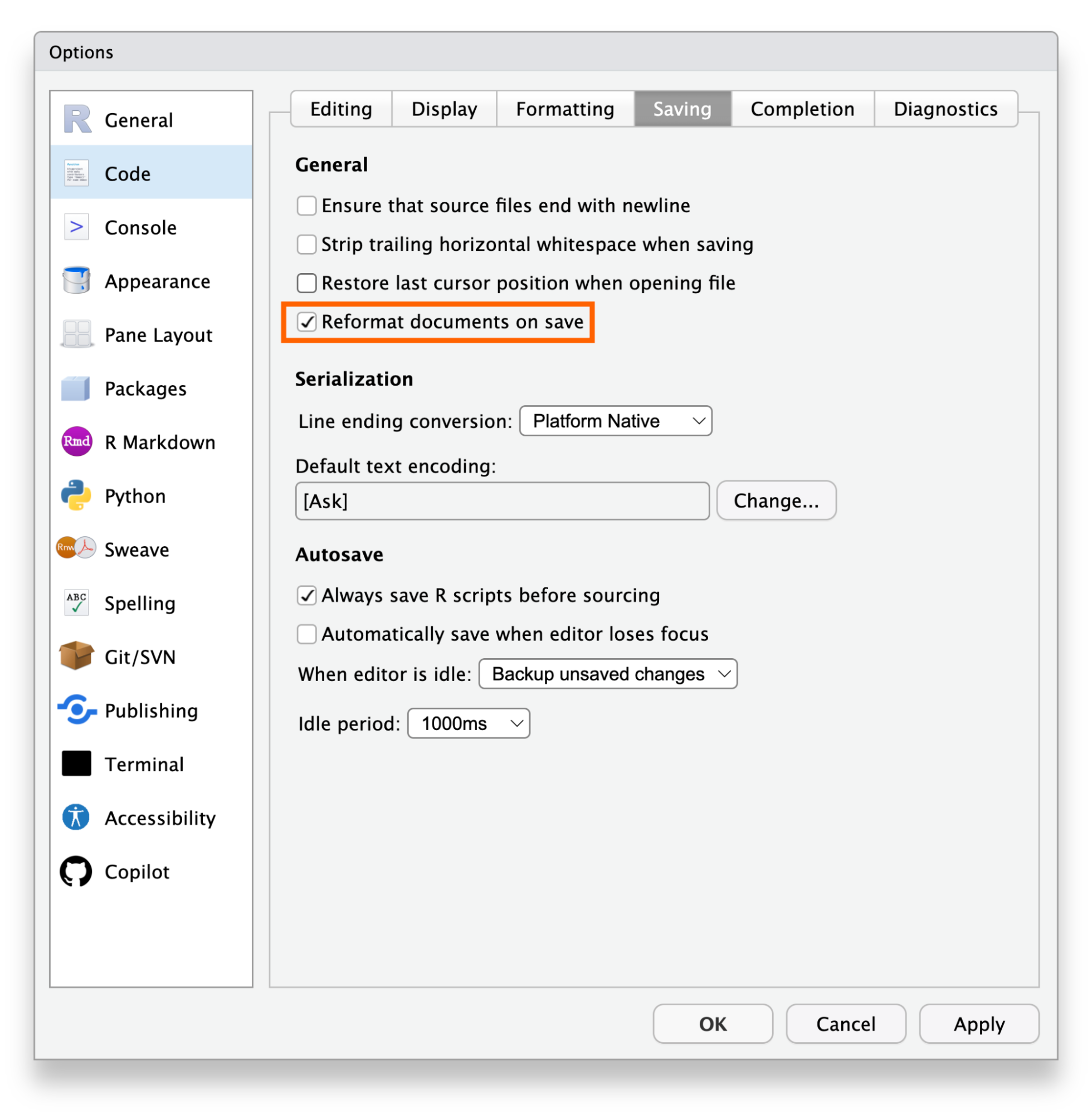Click the R Markdown Rmd icon

(76, 442)
